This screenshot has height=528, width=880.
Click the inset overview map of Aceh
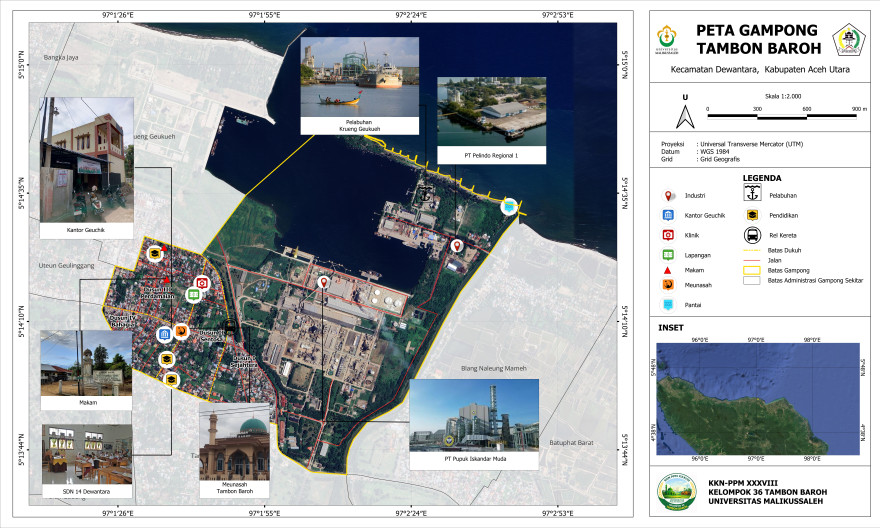pyautogui.click(x=757, y=398)
